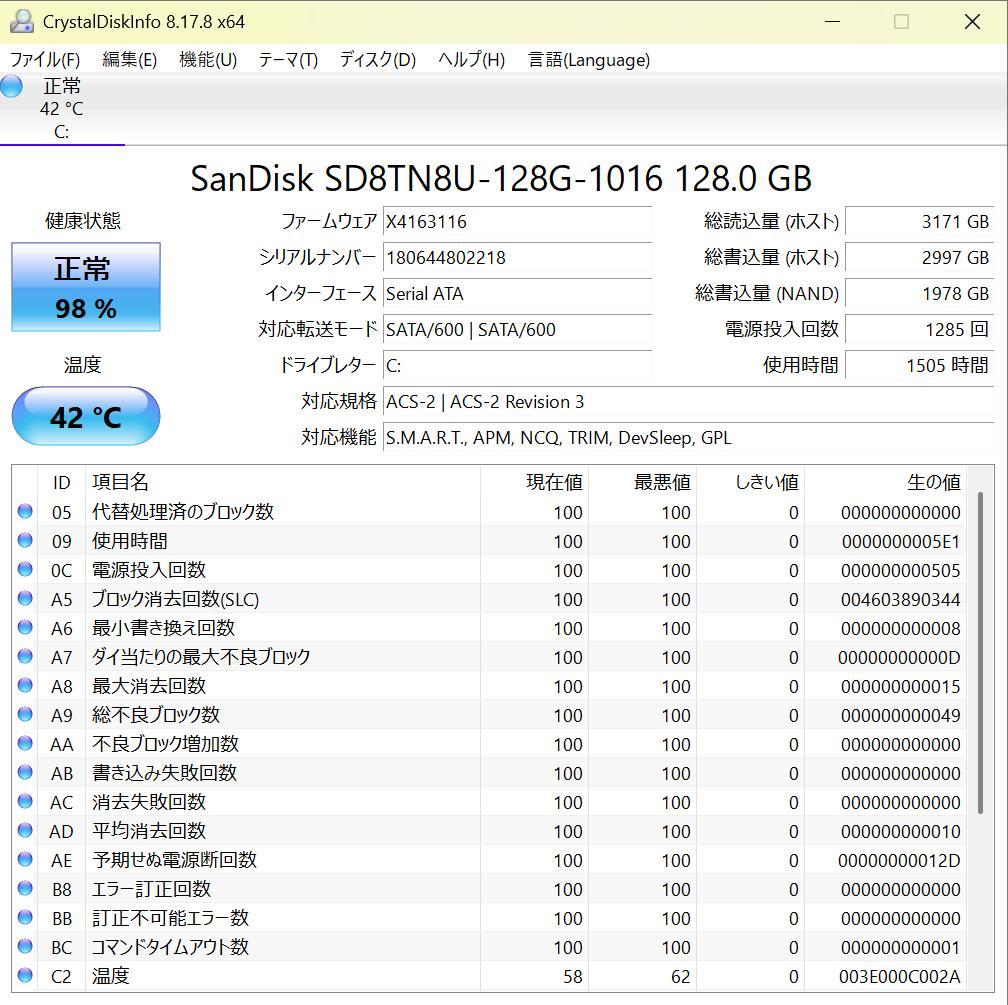Click total NAND writes value 1978 GB

[919, 294]
